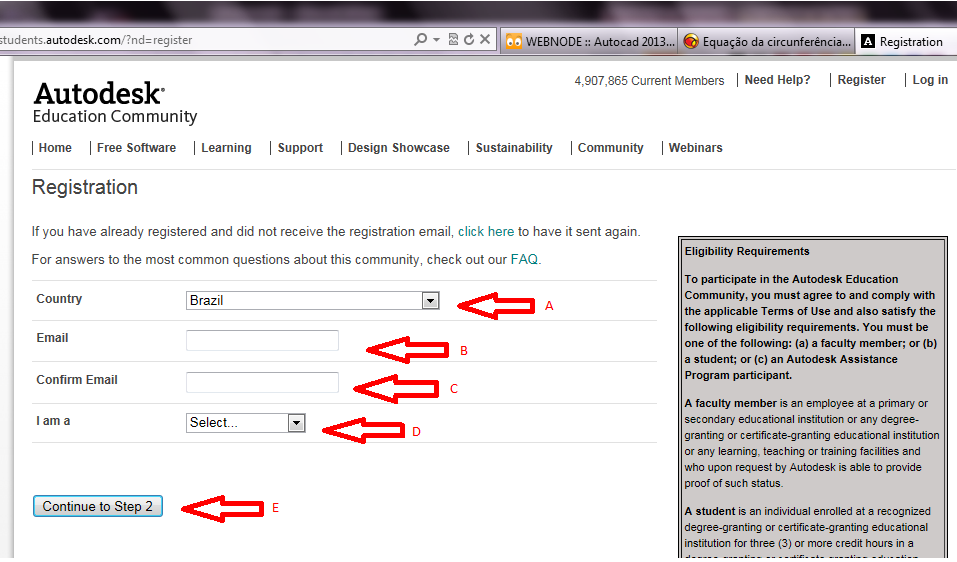Open the Free Software menu item
Screen dimensions: 957x562
[136, 148]
